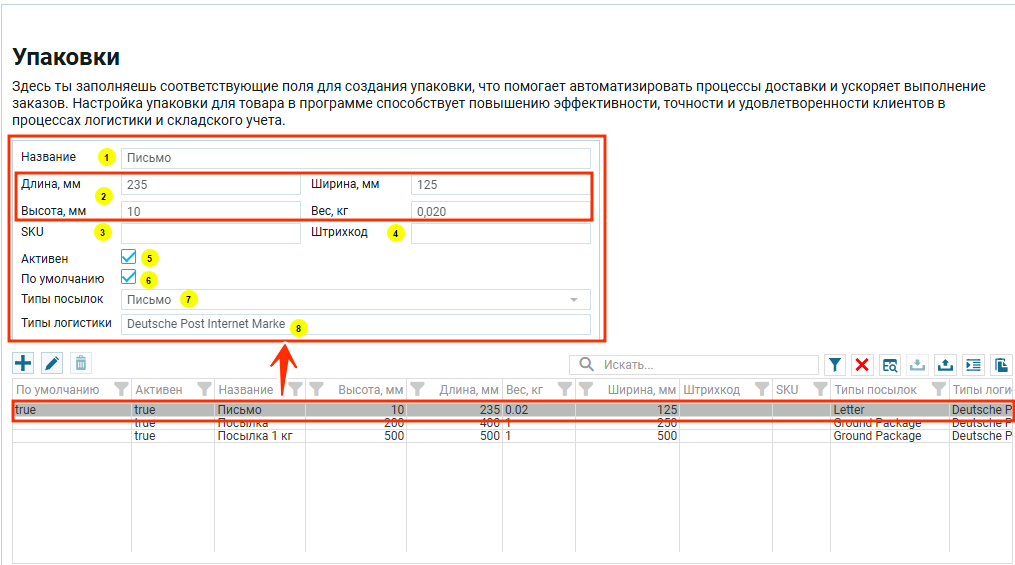Click the upload export toolbar icon
This screenshot has height=565, width=1015.
[945, 365]
